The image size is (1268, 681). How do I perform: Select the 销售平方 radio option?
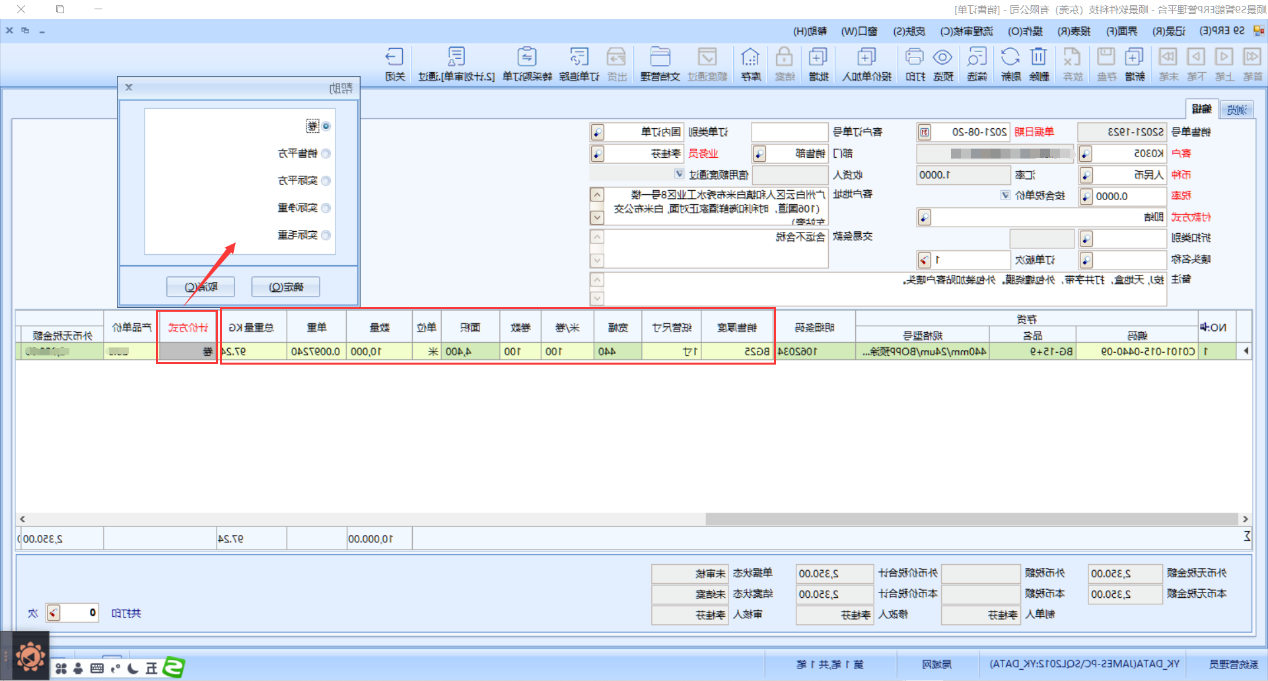pos(325,154)
